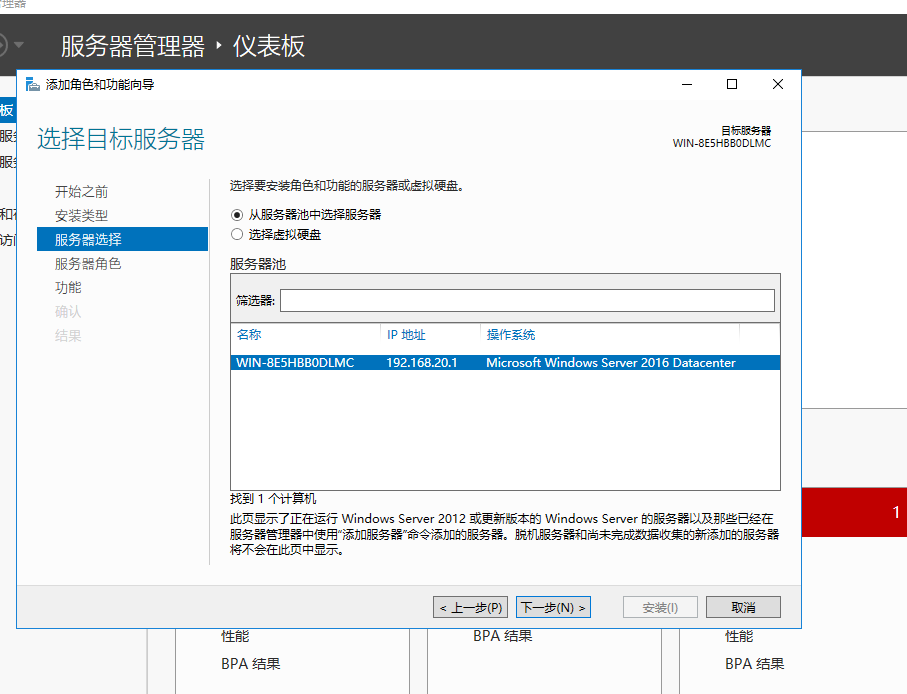Image resolution: width=907 pixels, height=694 pixels.
Task: Open the 功能 wizard step
Action: [68, 287]
